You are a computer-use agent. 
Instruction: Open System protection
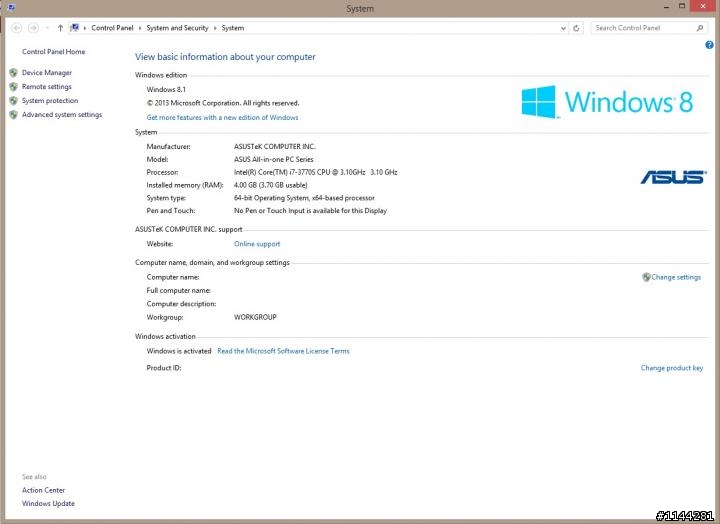50,101
